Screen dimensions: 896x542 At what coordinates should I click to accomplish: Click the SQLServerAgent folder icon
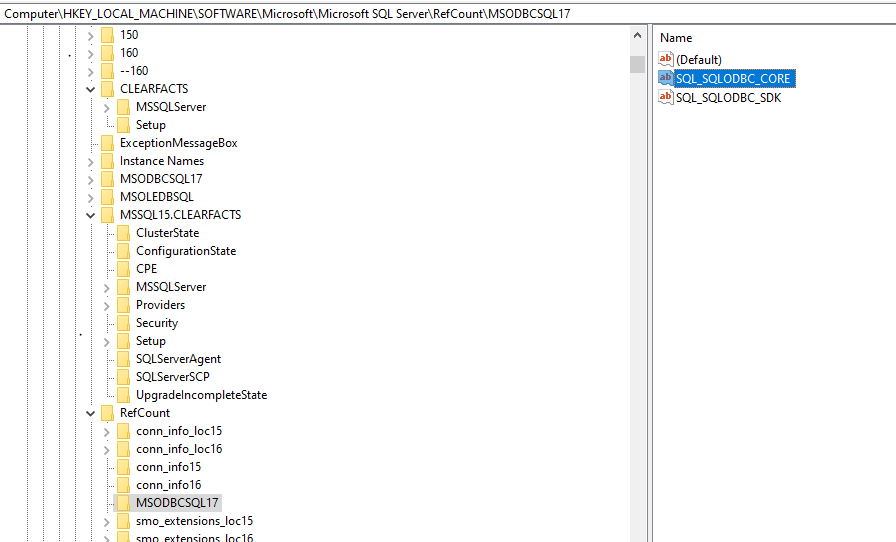123,359
